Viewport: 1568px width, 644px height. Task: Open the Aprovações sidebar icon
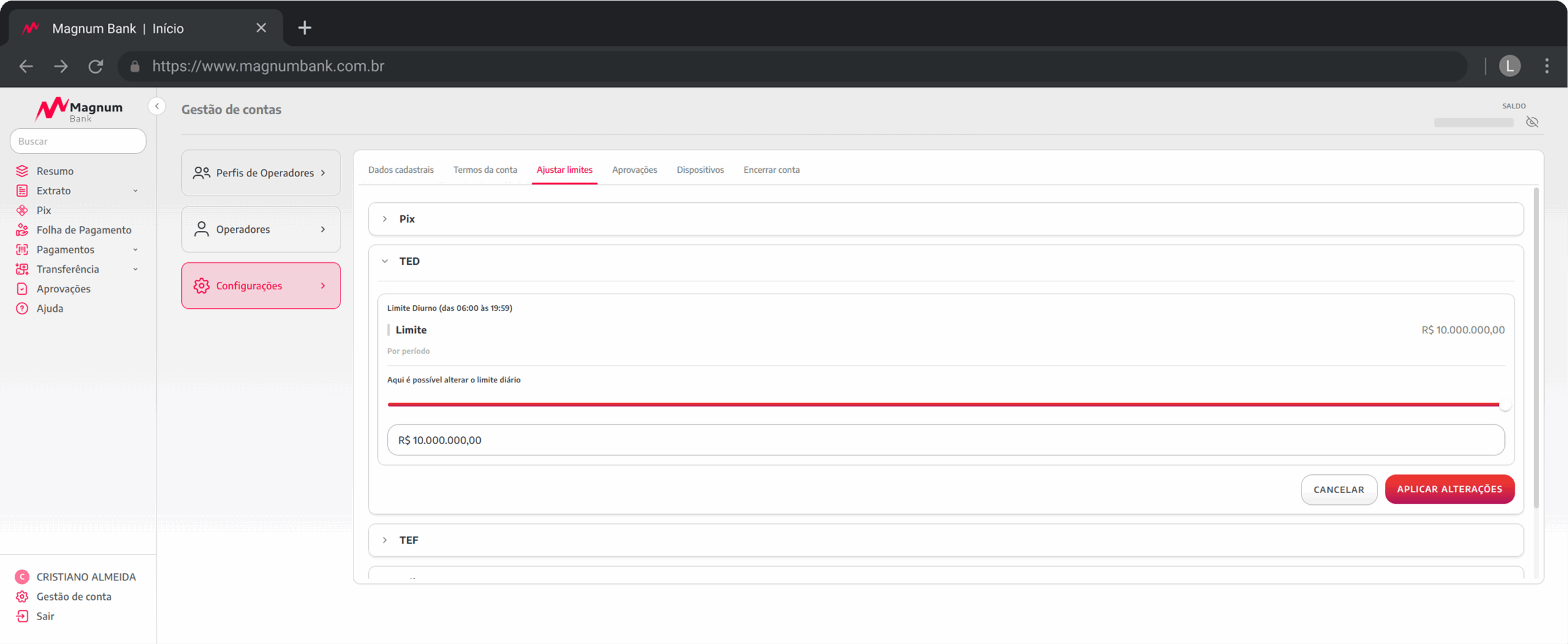(x=22, y=289)
